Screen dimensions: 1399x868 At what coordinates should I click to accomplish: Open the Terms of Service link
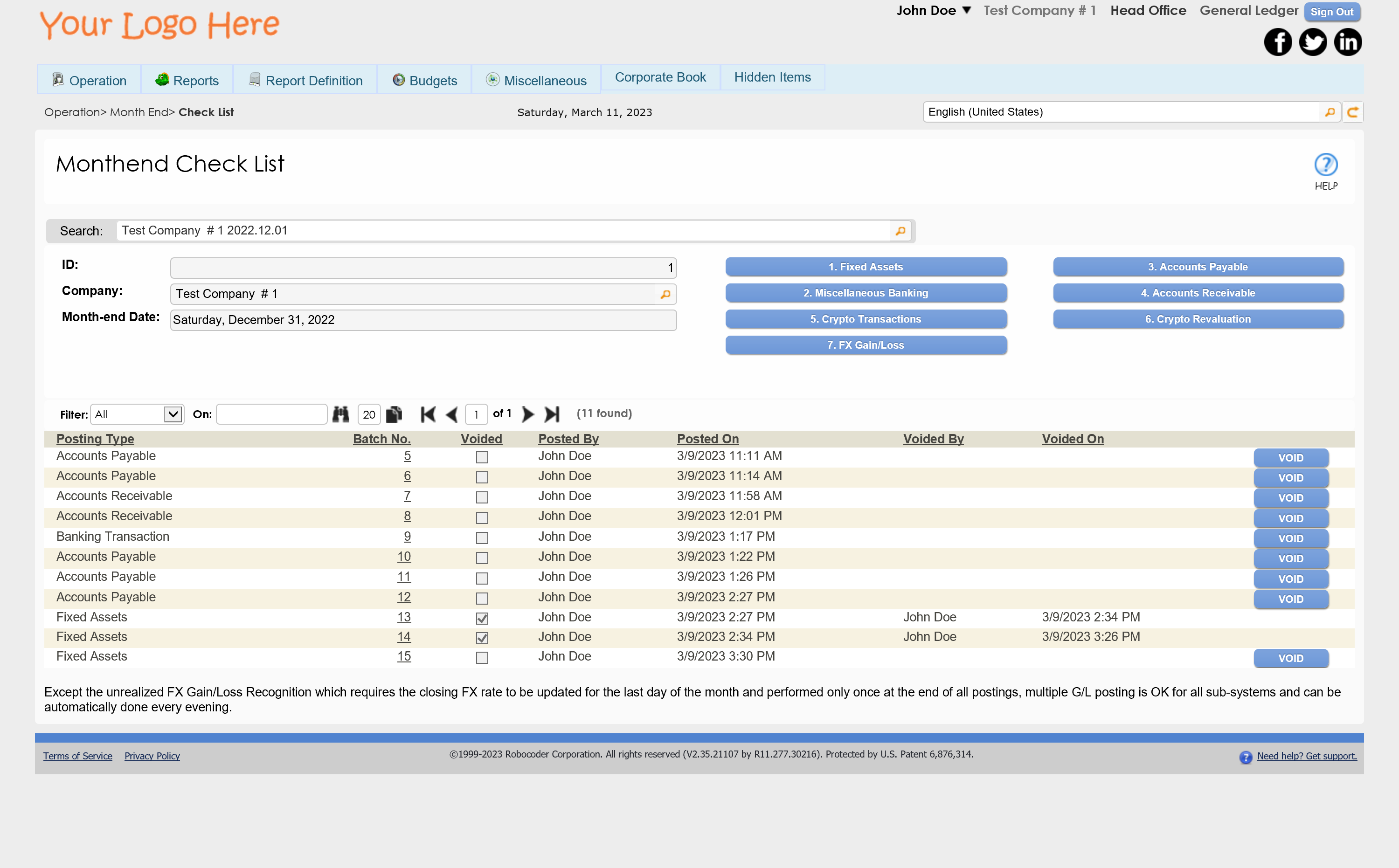77,756
